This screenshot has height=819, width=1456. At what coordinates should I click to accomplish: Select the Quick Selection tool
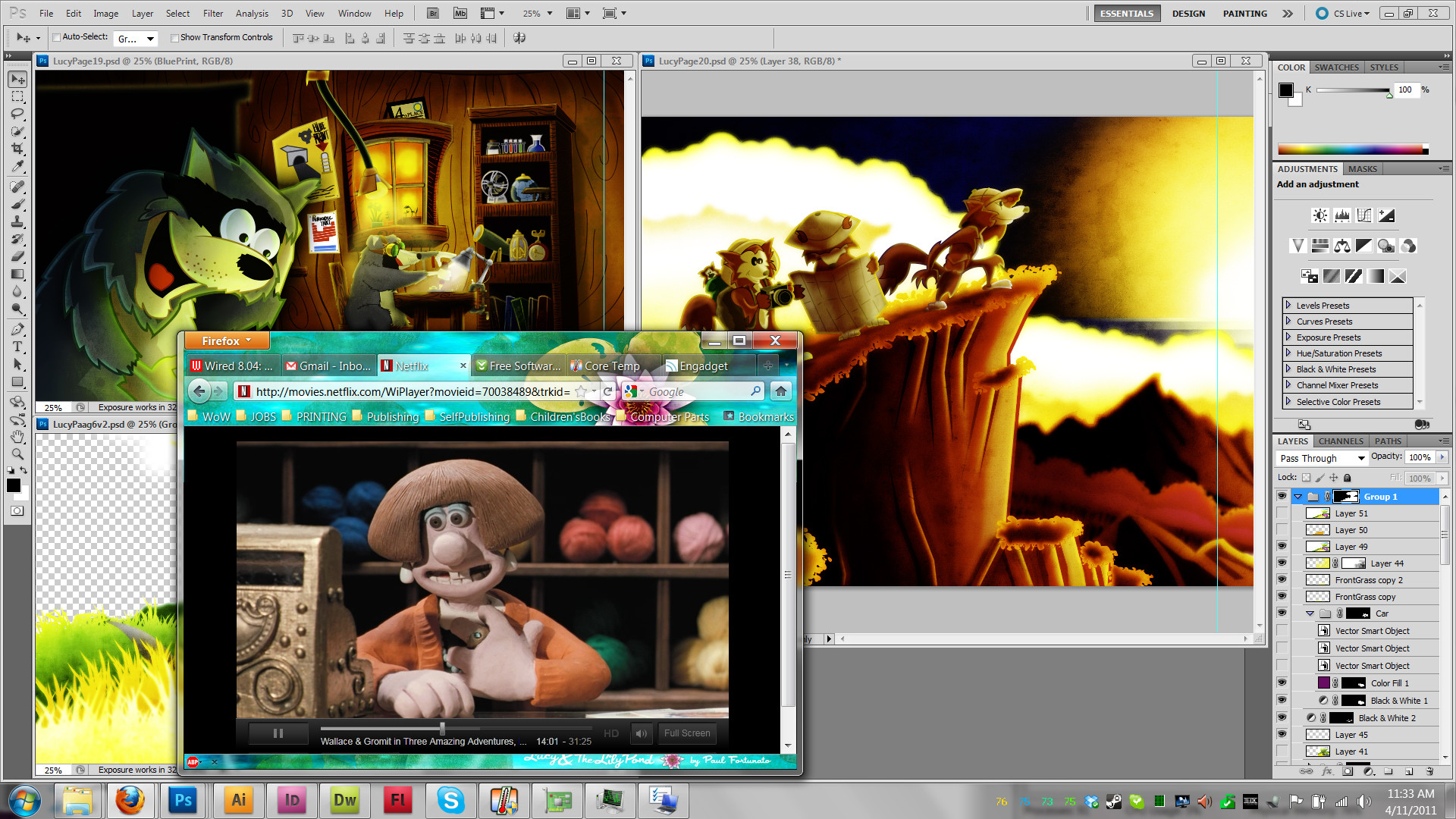pos(17,131)
